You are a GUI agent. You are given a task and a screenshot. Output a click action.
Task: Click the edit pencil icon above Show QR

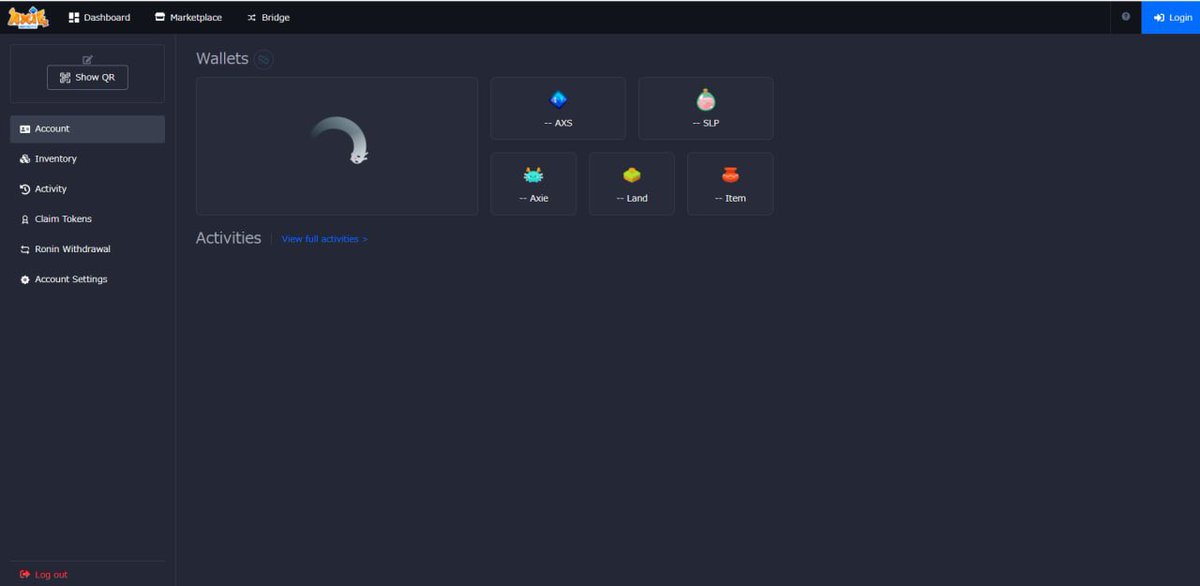[x=87, y=60]
